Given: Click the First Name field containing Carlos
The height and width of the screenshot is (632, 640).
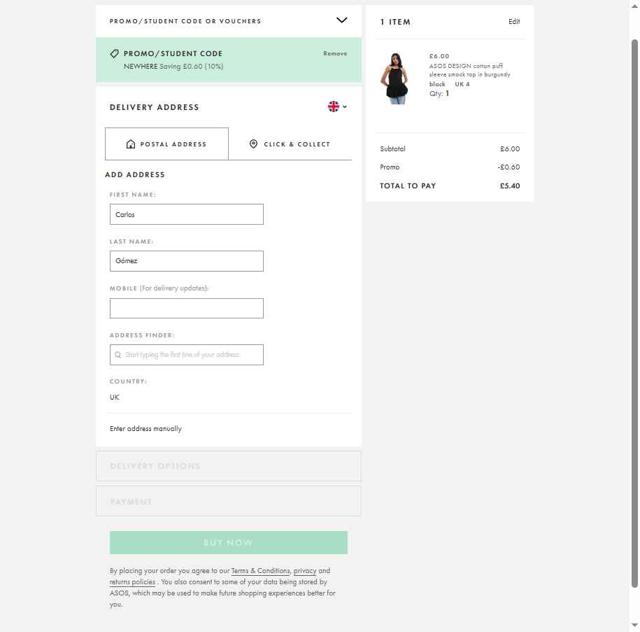Looking at the screenshot, I should point(186,214).
